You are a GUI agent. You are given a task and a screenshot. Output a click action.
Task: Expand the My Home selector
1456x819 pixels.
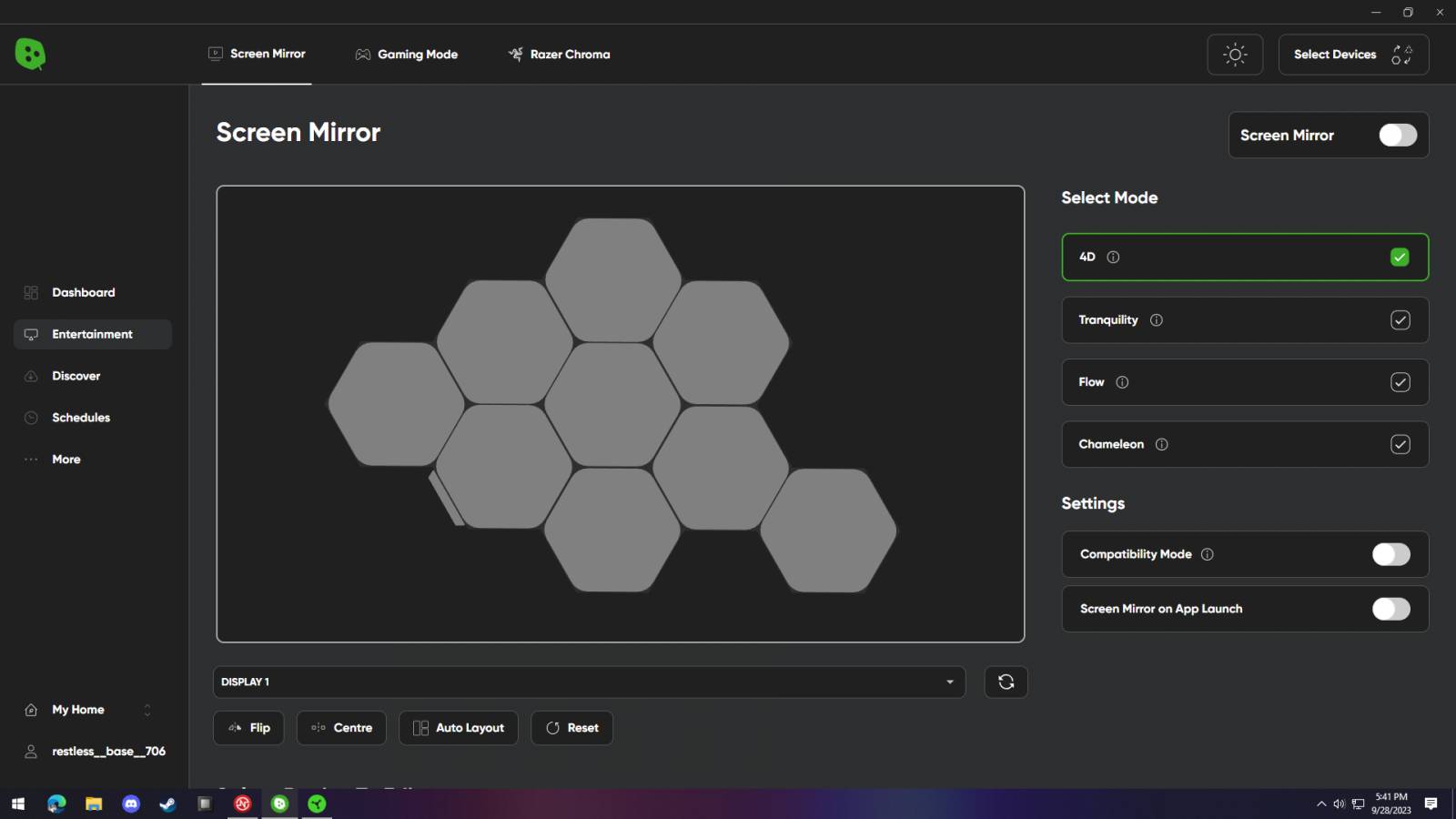147,709
